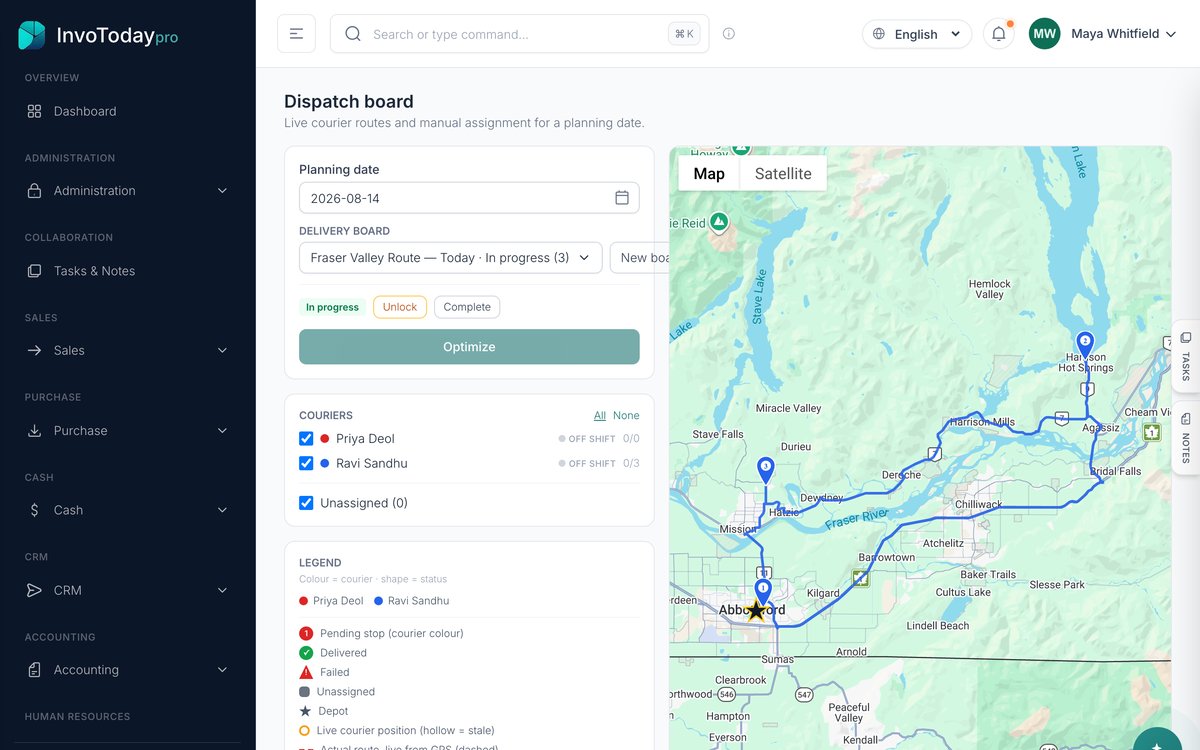Click the In progress status badge

point(332,307)
